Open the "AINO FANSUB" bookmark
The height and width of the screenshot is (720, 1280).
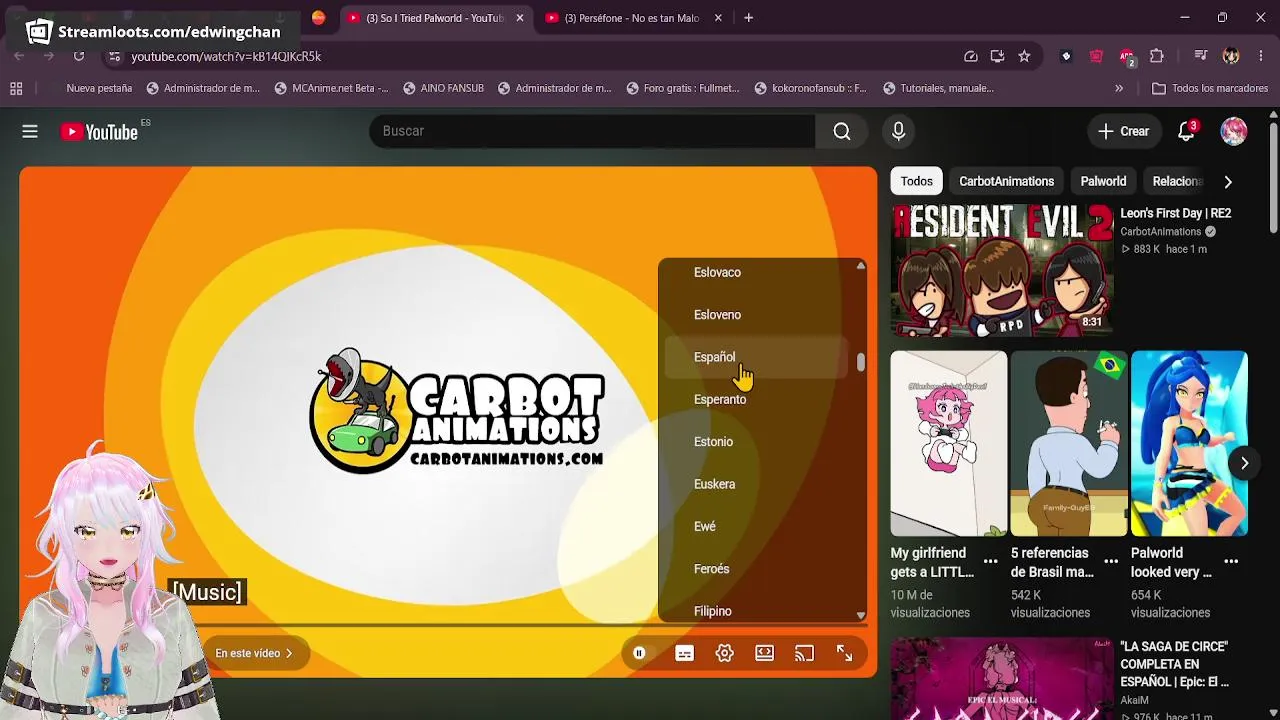[x=444, y=88]
